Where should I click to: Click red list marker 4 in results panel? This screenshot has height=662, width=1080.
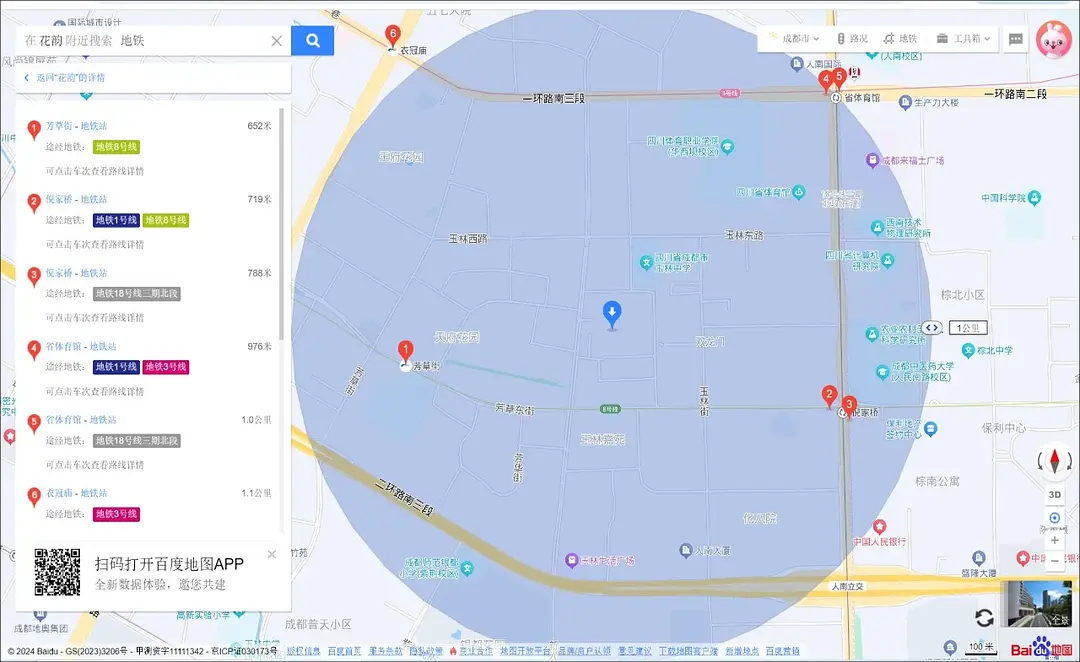click(x=34, y=349)
